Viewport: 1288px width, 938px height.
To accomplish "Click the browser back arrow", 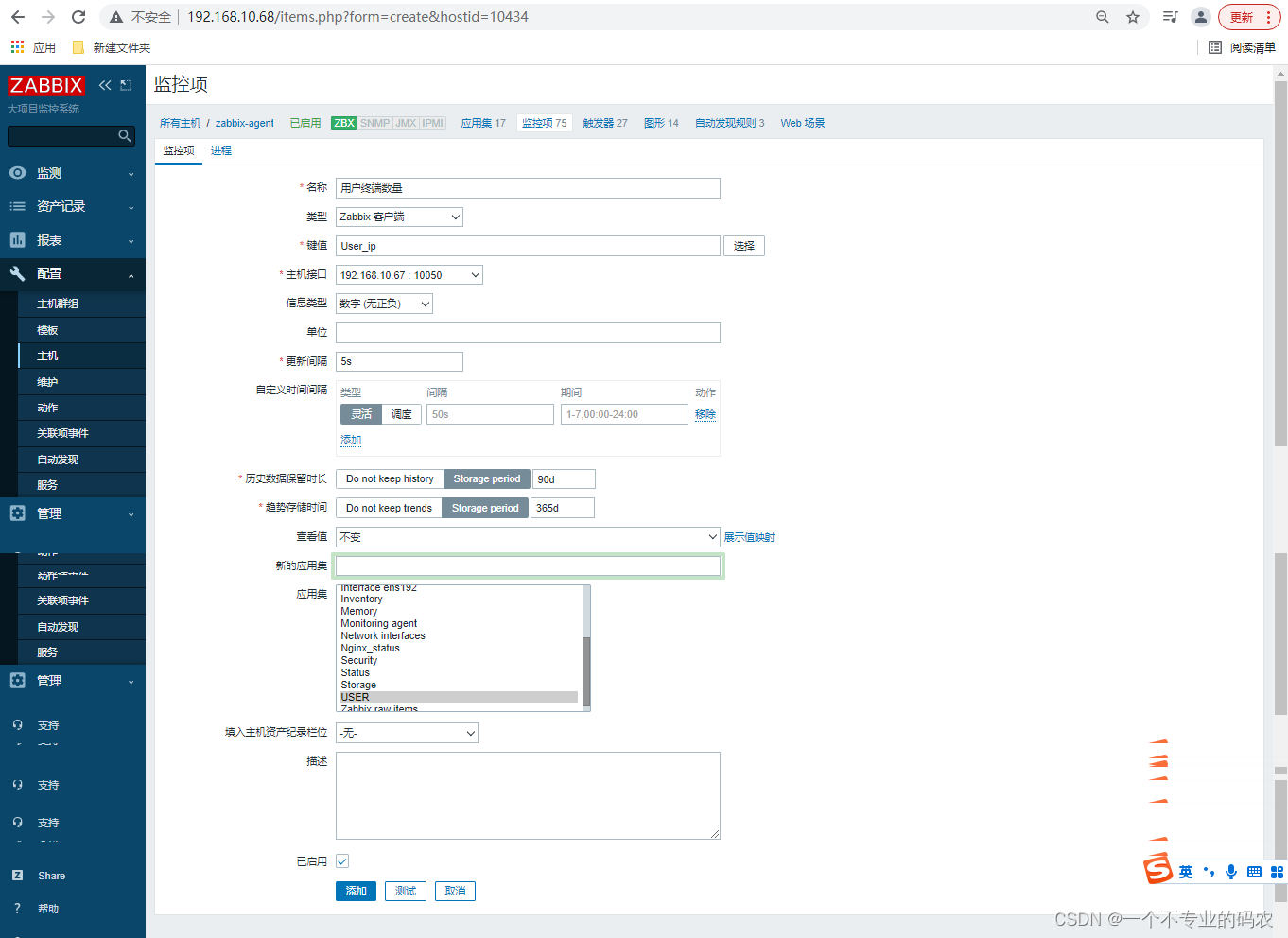I will pos(18,17).
